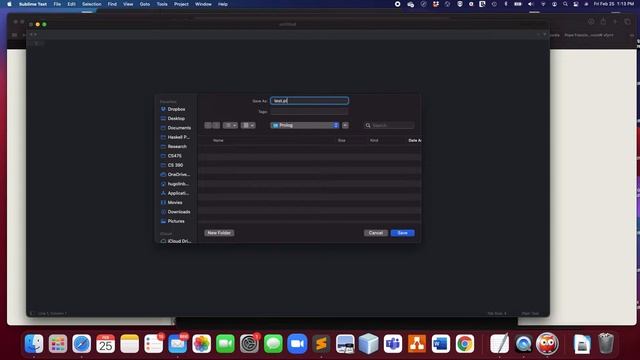Open Photos from the dock
This screenshot has height=360, width=640.
202,344
